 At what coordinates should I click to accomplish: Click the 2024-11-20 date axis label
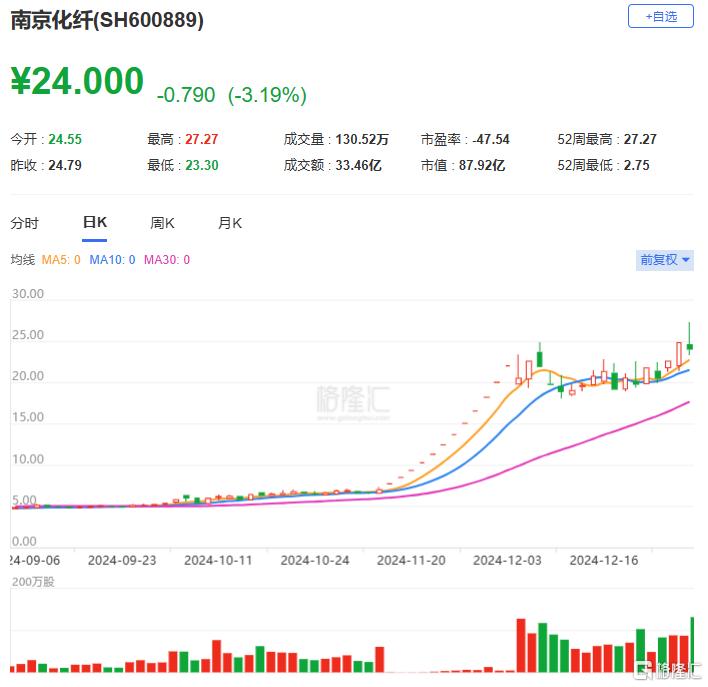click(411, 561)
